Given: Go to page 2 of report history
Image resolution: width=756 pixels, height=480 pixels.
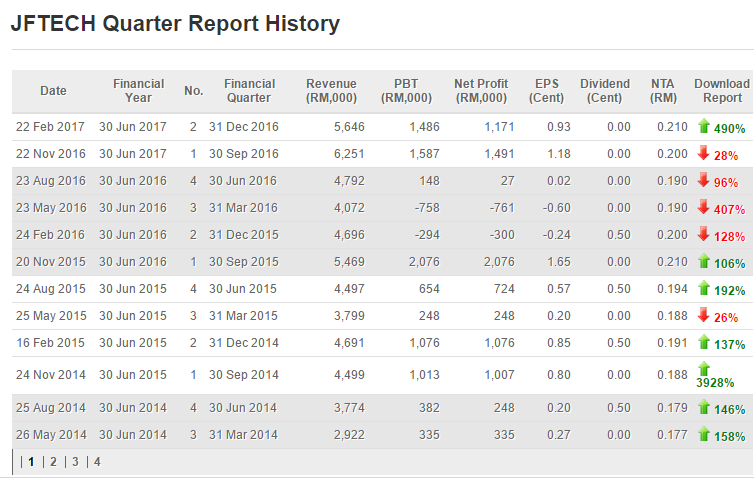Looking at the screenshot, I should tap(53, 462).
